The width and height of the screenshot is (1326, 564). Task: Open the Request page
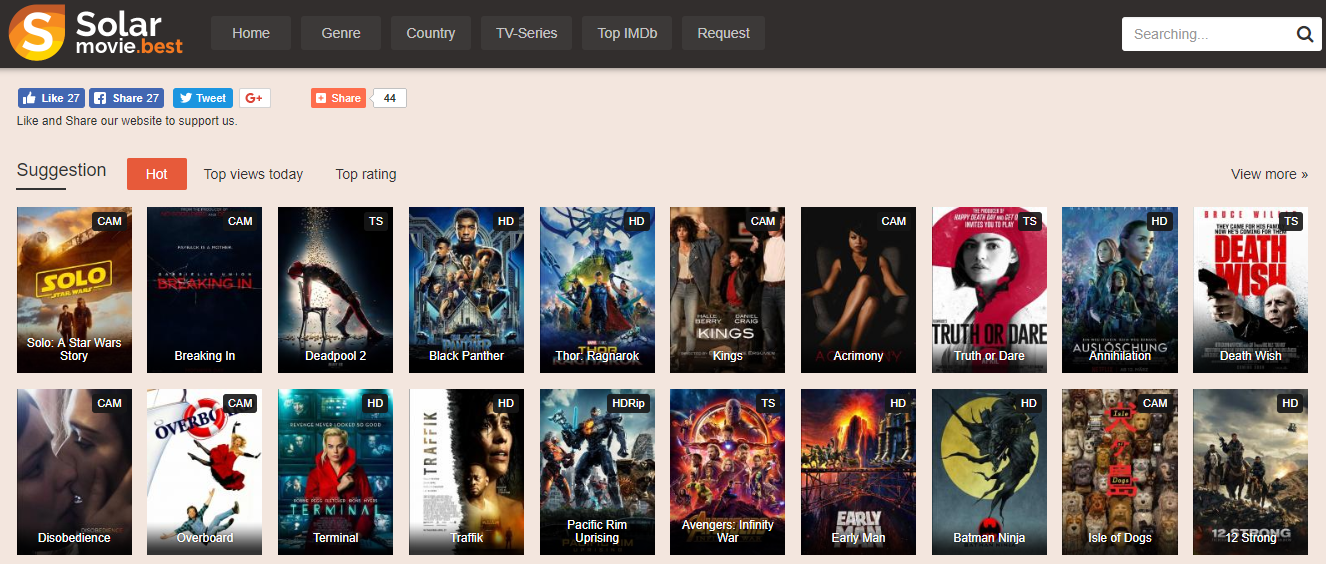[723, 33]
